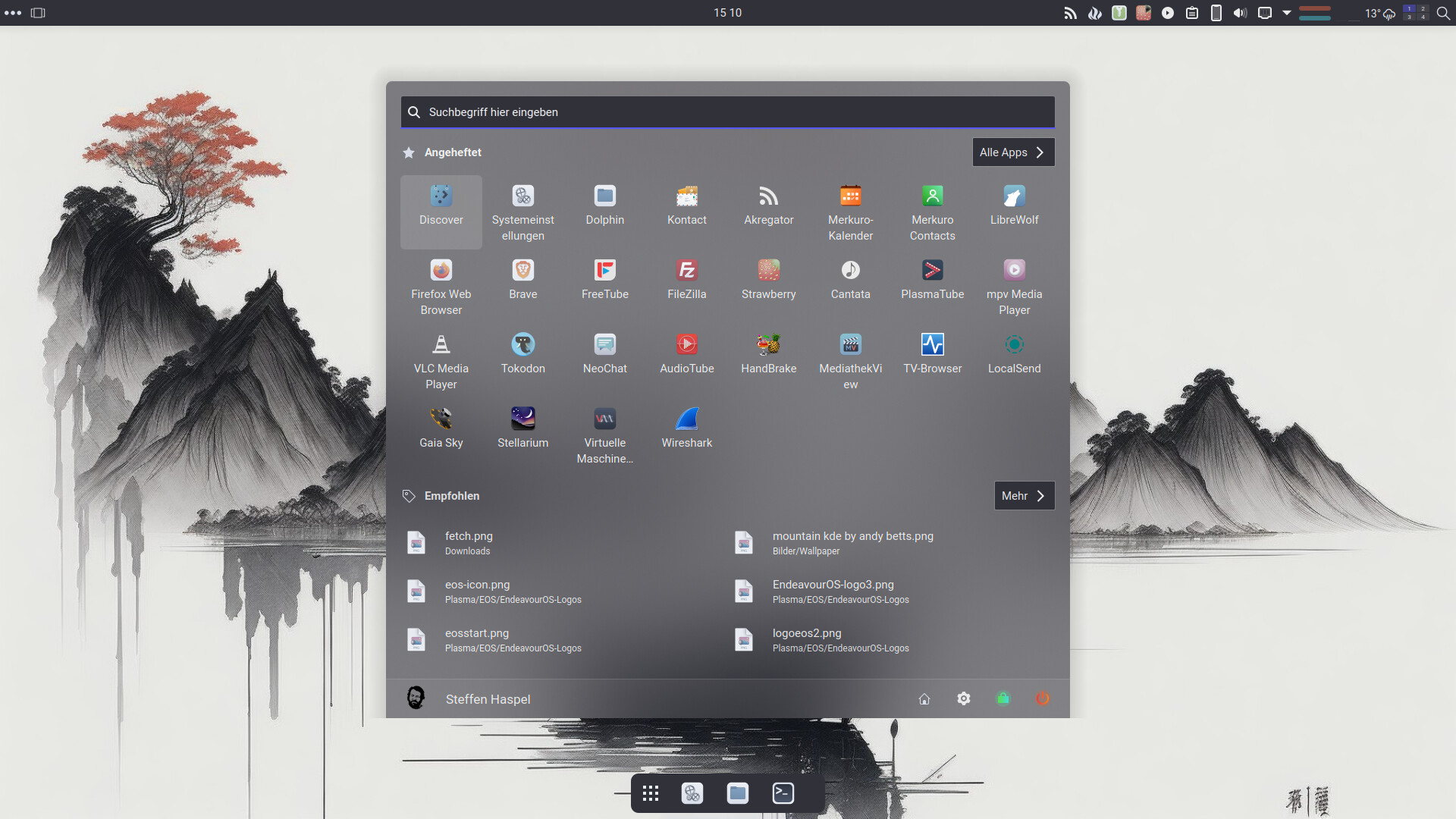Viewport: 1456px width, 819px height.
Task: Start the Wireshark application
Action: 686,428
